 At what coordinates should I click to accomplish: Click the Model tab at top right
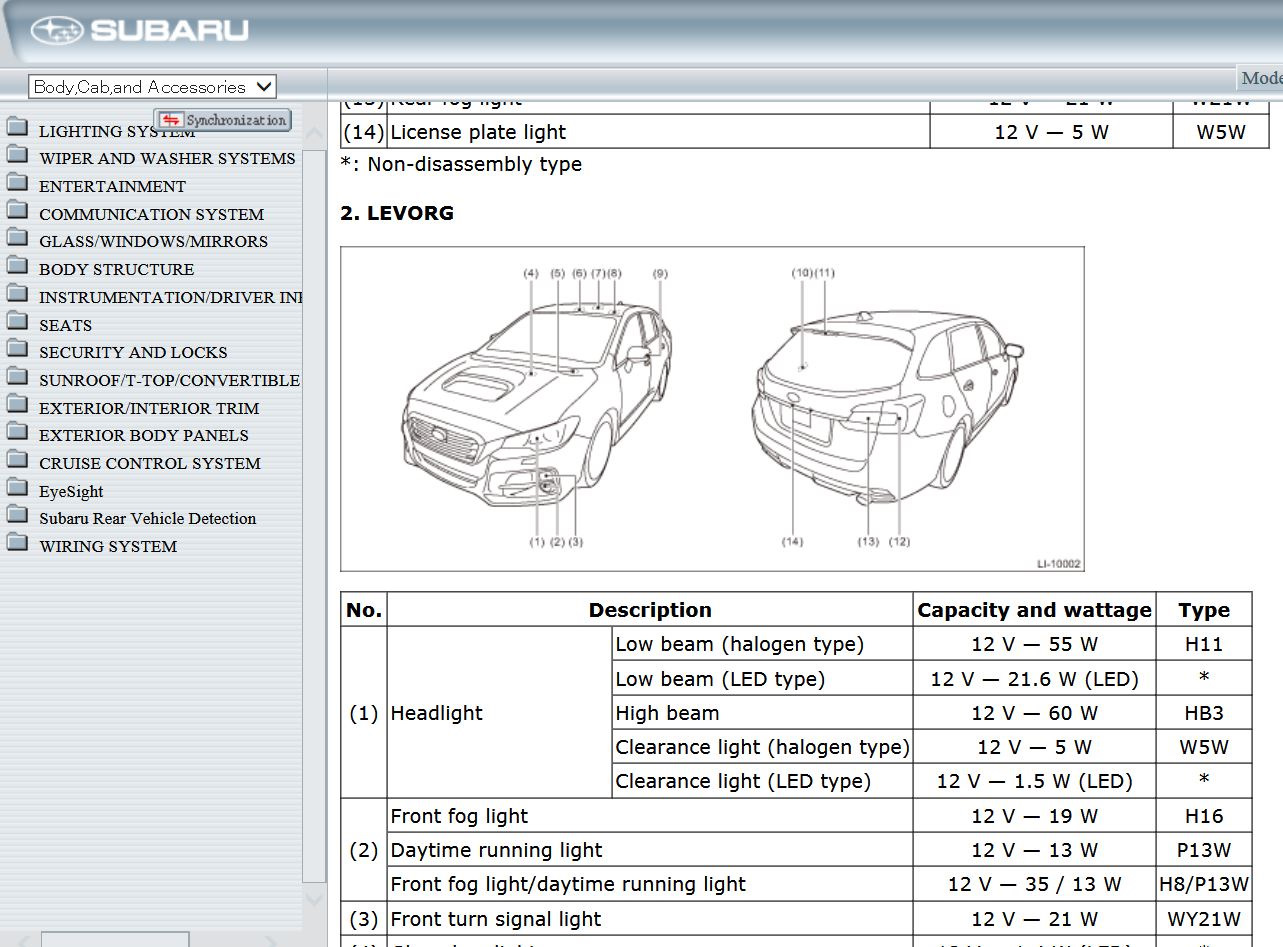(x=1260, y=78)
